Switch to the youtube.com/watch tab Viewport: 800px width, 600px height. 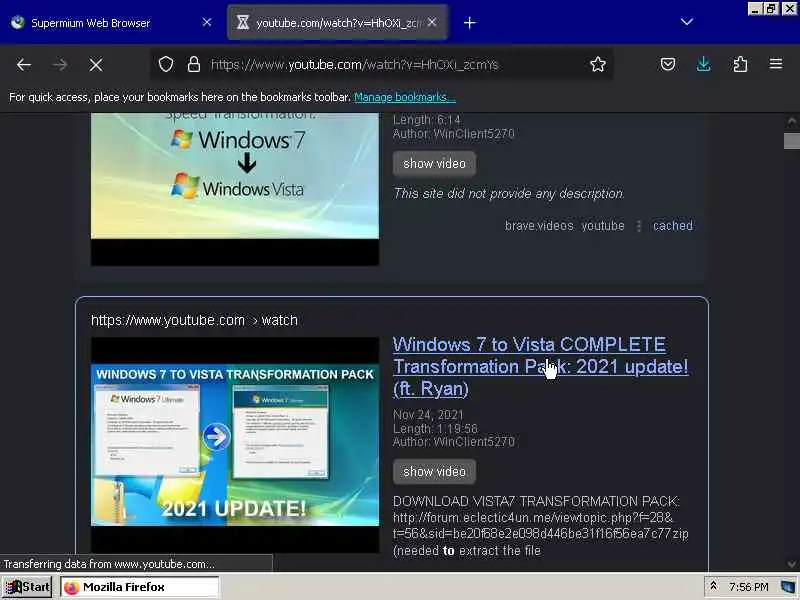click(x=338, y=22)
